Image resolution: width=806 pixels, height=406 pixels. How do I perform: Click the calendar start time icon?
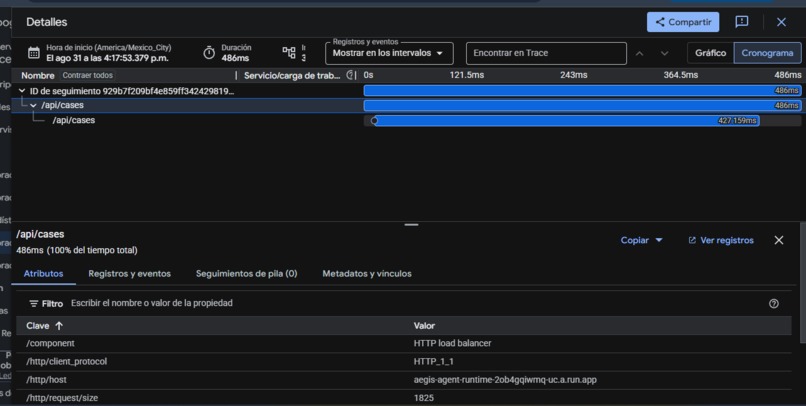point(33,53)
